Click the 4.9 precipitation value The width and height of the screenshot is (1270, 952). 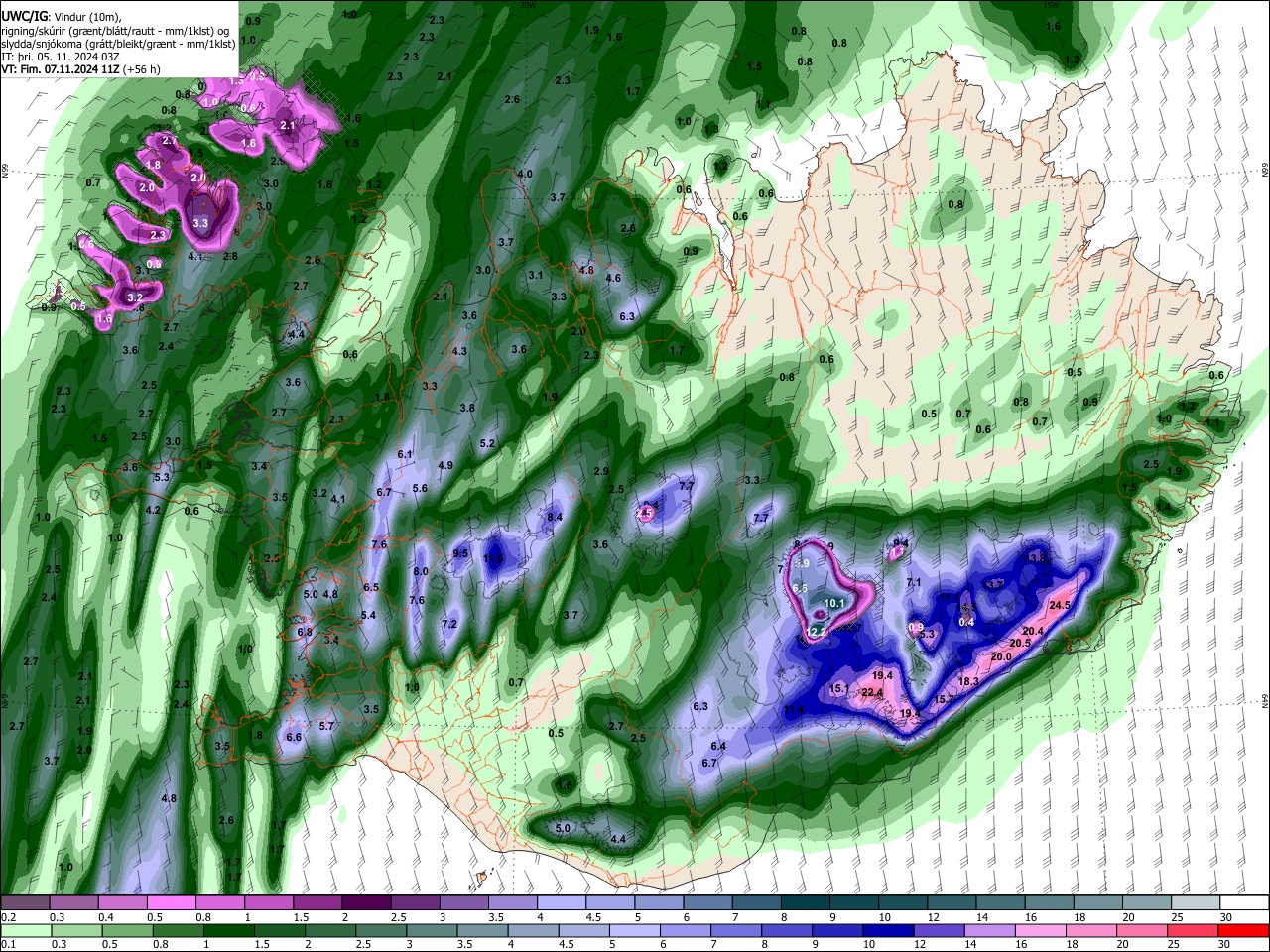click(445, 465)
